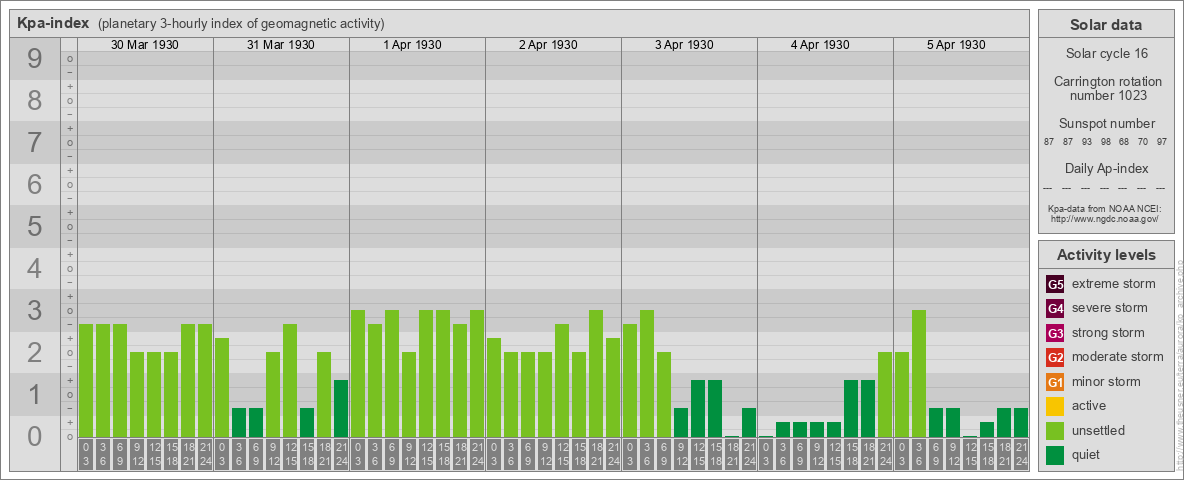Click the Sunspot number label
The image size is (1184, 480).
click(1106, 124)
